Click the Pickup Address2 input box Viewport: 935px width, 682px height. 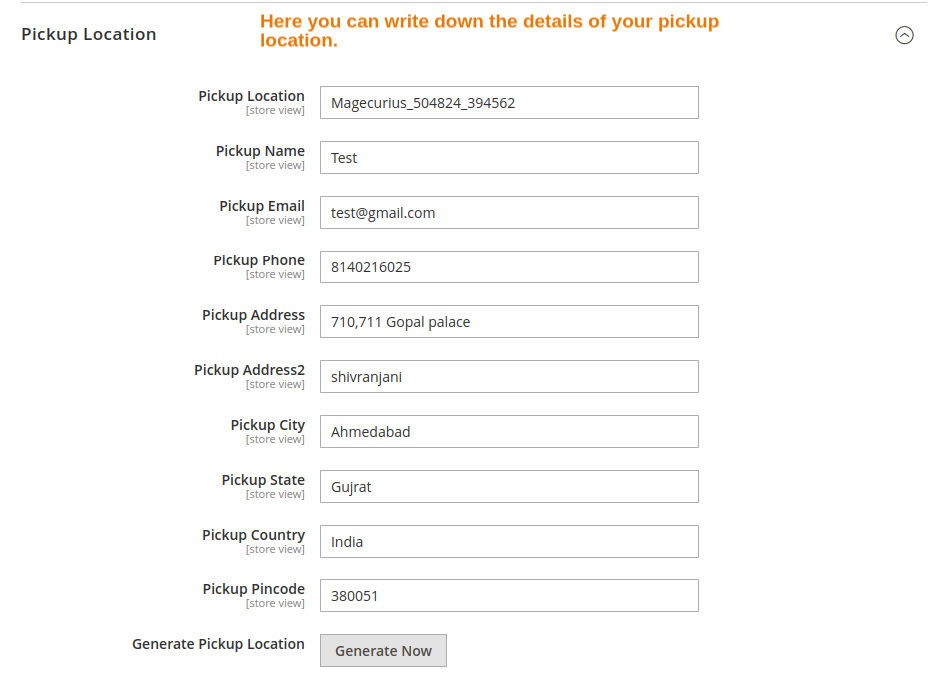[509, 377]
